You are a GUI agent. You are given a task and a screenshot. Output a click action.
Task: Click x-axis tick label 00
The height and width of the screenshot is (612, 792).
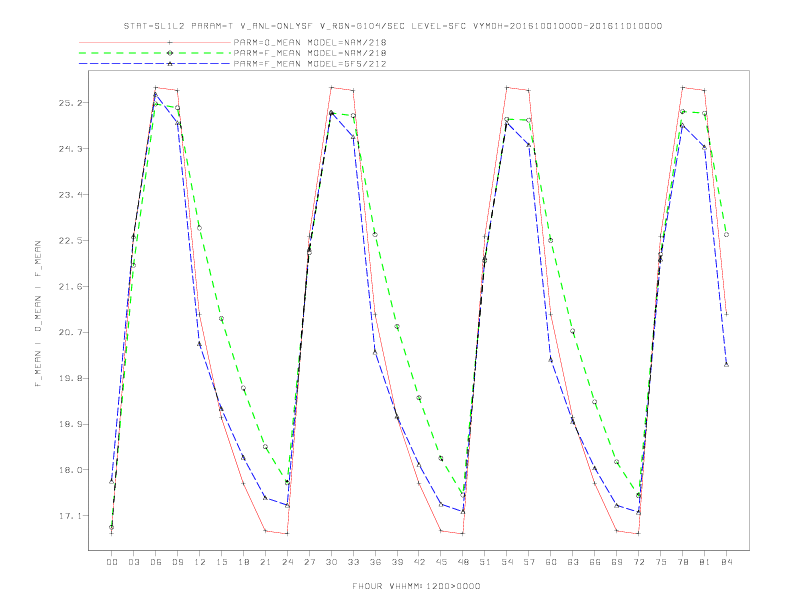point(112,562)
